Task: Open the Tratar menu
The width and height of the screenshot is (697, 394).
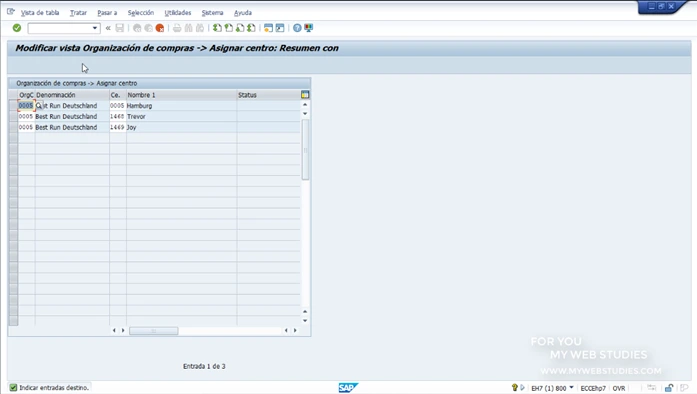Action: pyautogui.click(x=78, y=13)
